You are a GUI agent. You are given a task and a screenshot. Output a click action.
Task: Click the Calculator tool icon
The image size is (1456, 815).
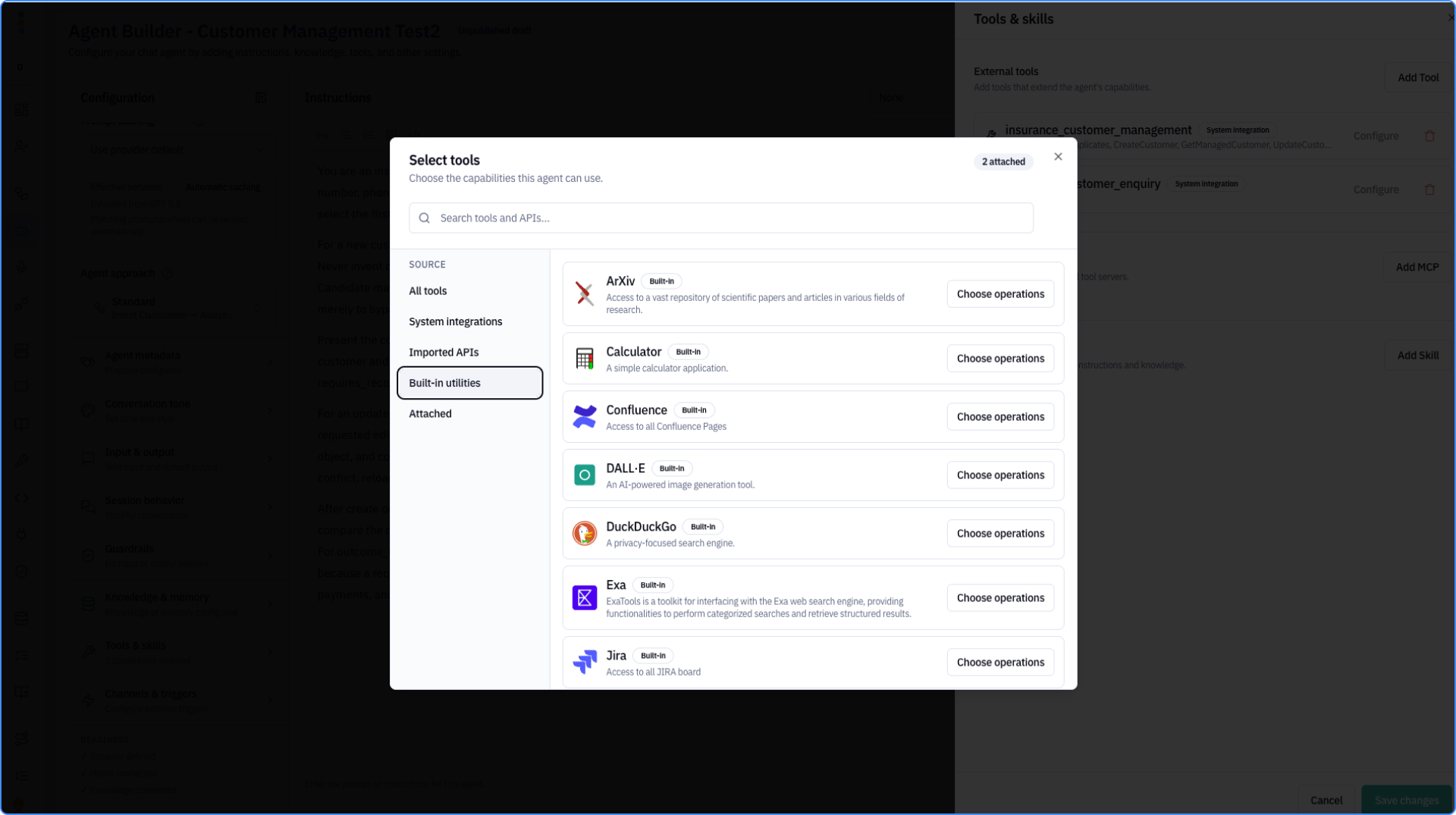pyautogui.click(x=584, y=359)
